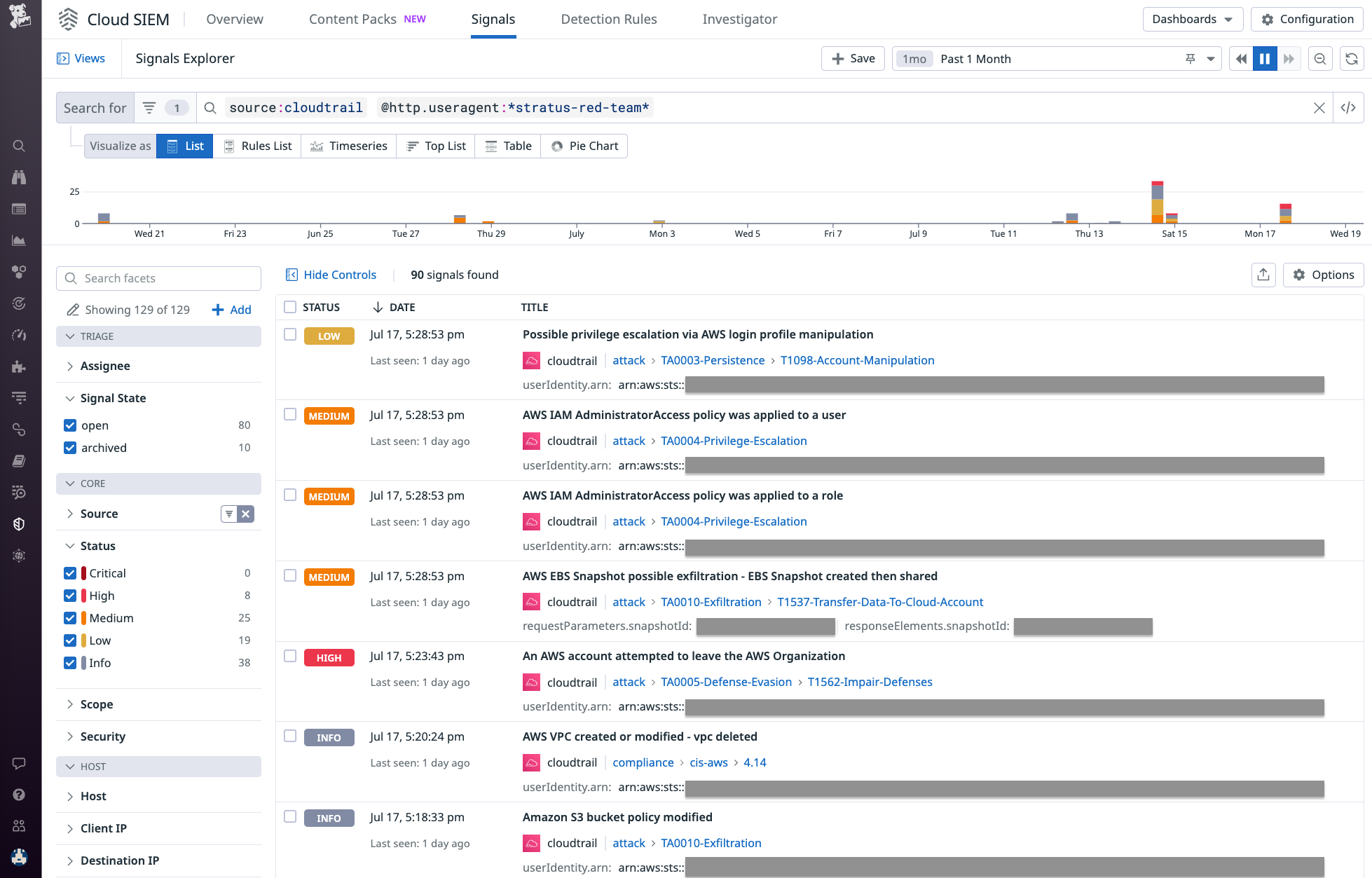Switch visualization to Pie Chart
This screenshot has width=1372, height=878.
click(584, 146)
